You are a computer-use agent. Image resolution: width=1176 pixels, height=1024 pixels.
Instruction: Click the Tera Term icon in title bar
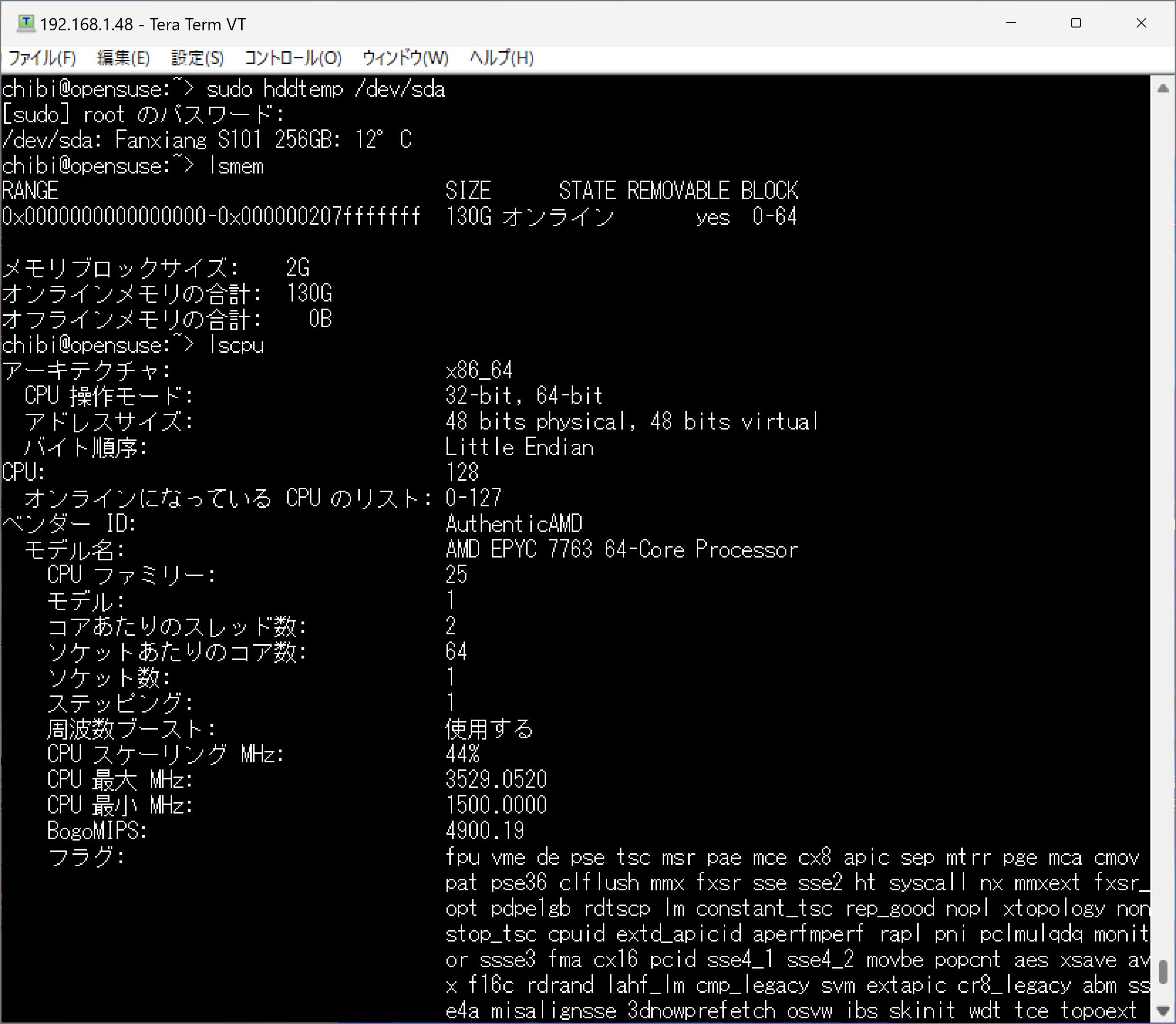25,23
